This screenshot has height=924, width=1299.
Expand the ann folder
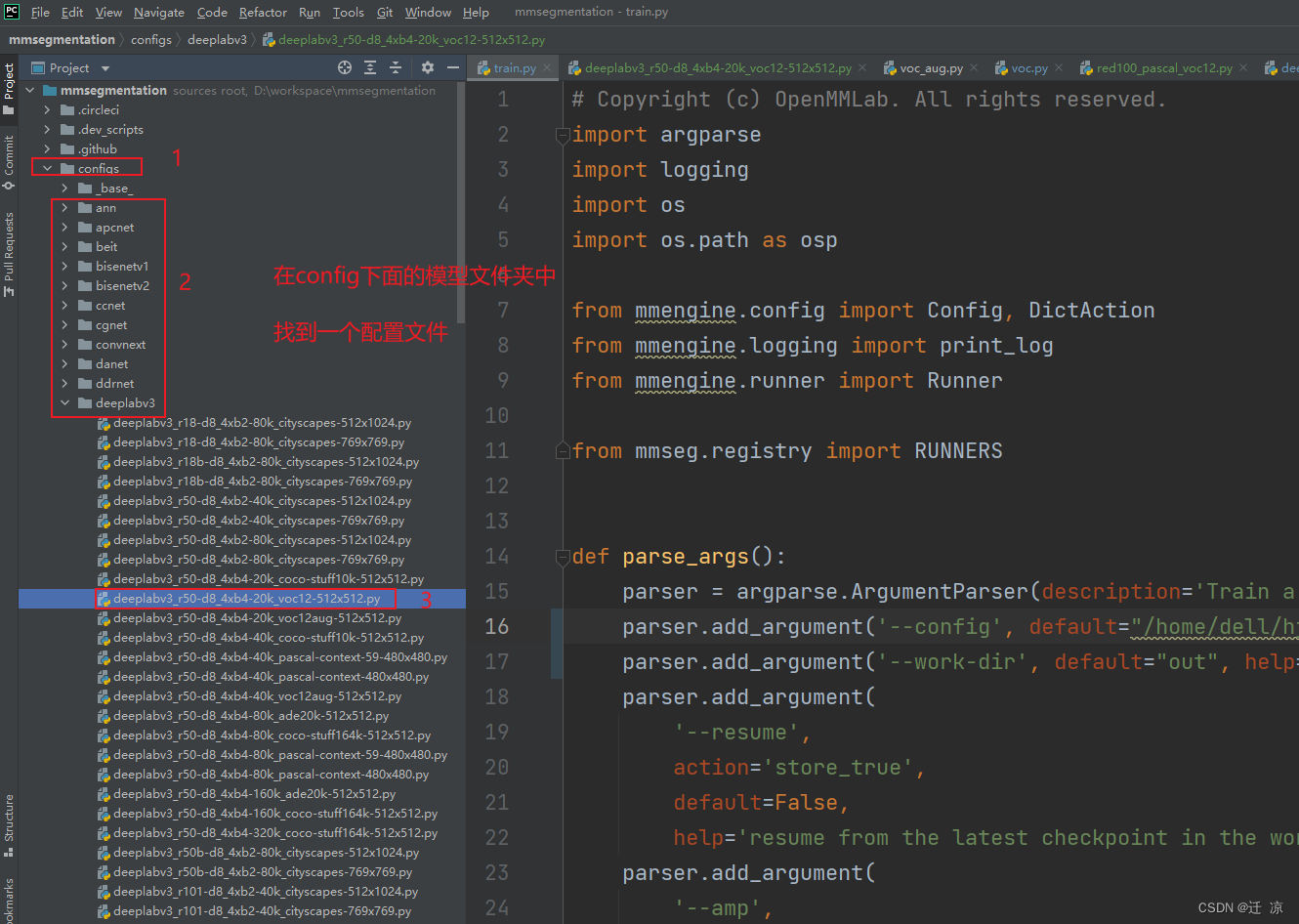coord(64,207)
